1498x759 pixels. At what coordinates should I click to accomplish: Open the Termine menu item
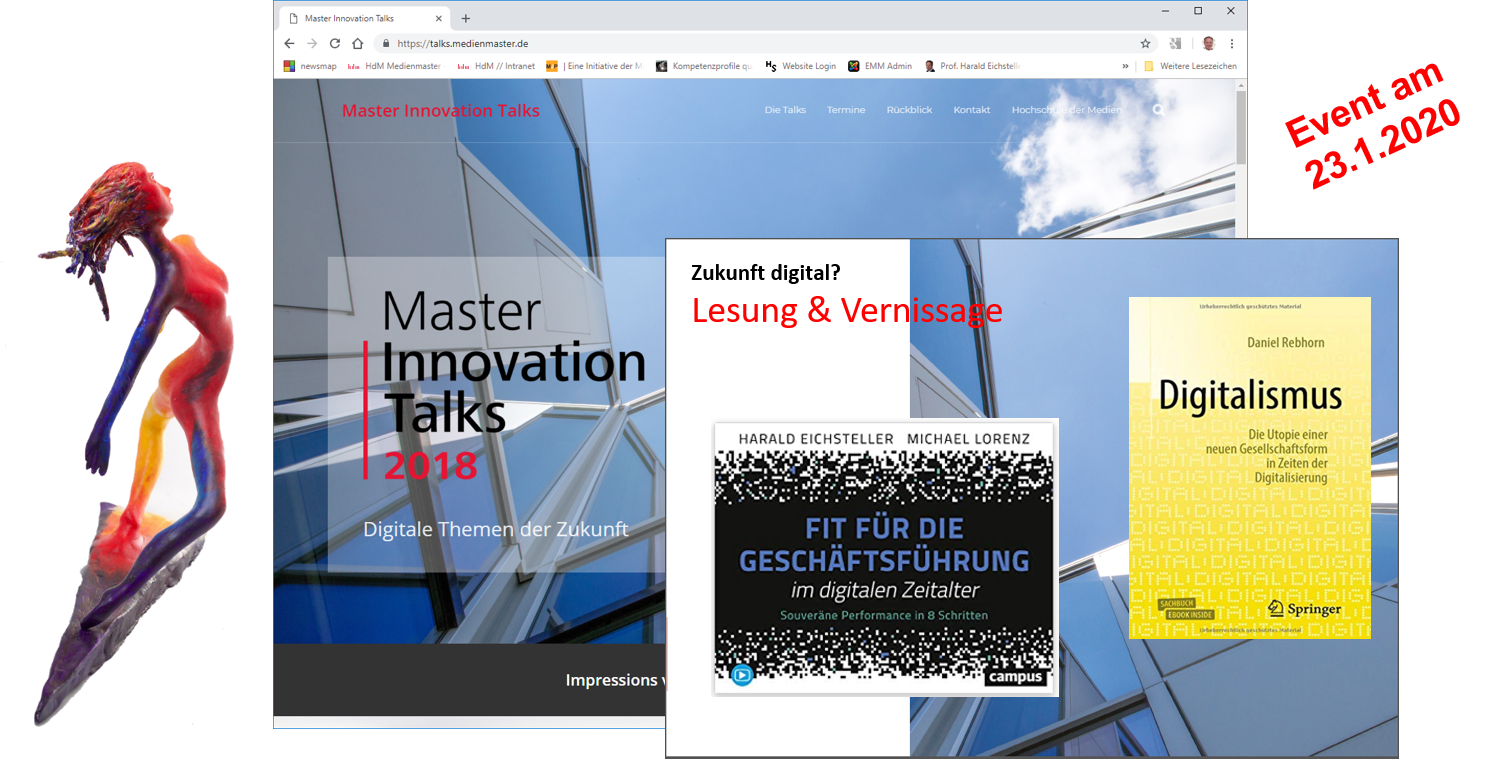coord(846,110)
